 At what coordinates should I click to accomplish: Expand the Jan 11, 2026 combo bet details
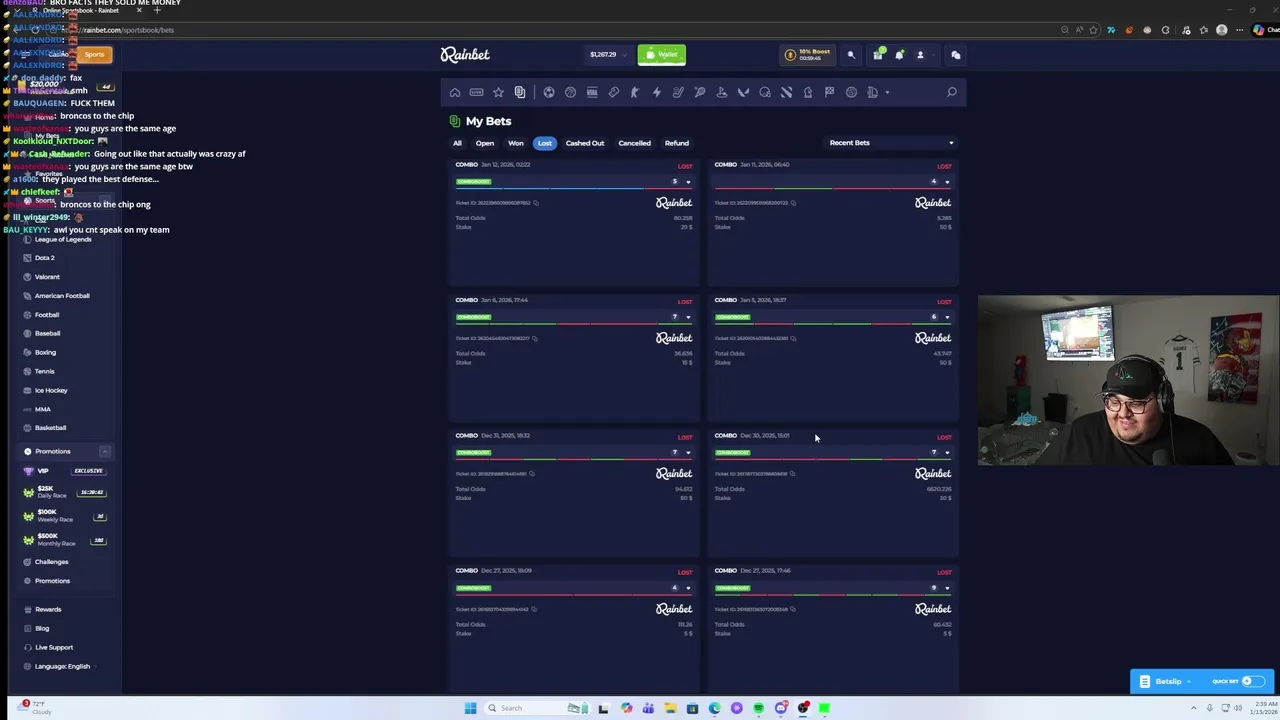[947, 182]
